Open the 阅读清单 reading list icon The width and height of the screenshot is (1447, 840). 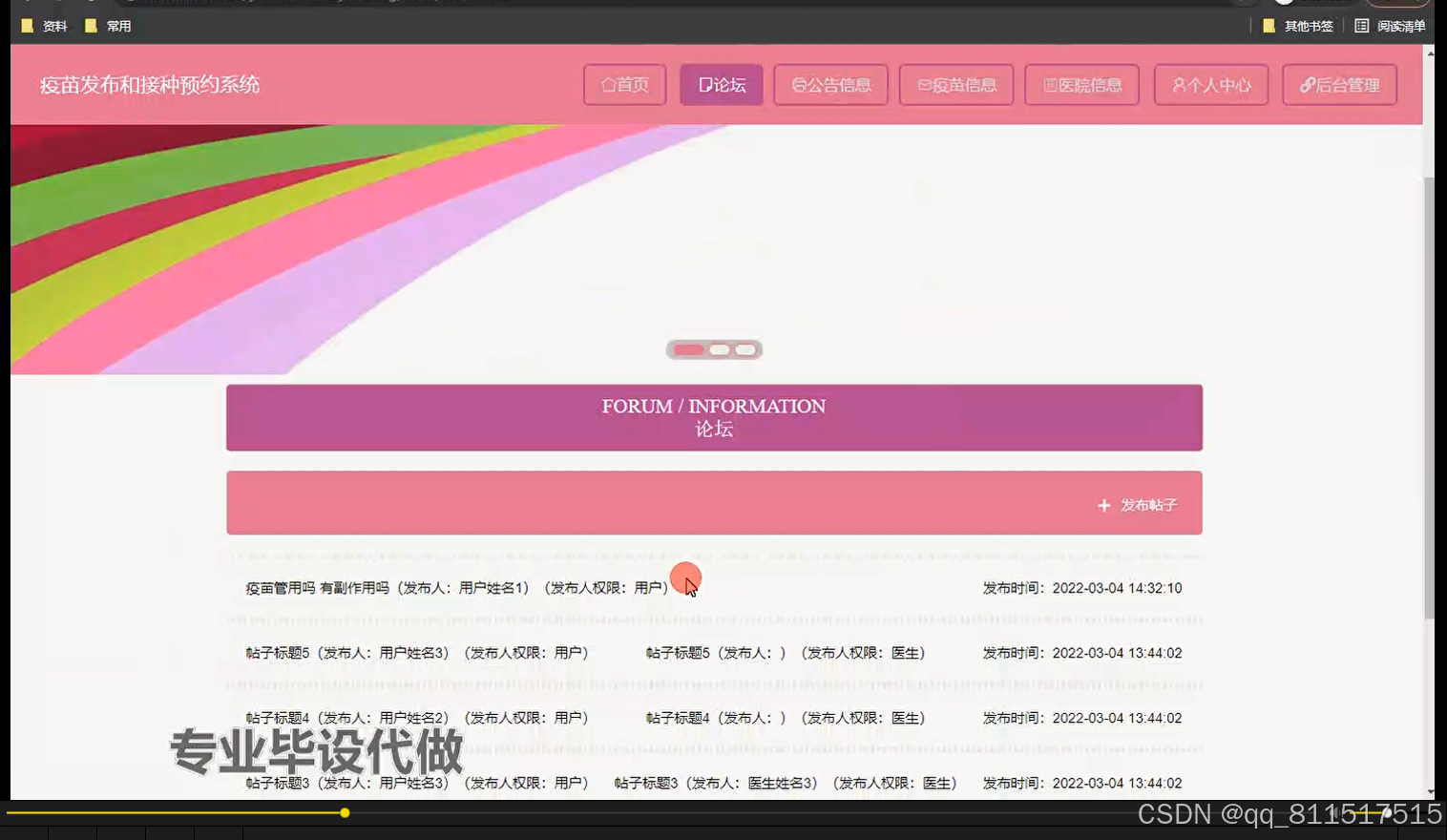[x=1362, y=26]
